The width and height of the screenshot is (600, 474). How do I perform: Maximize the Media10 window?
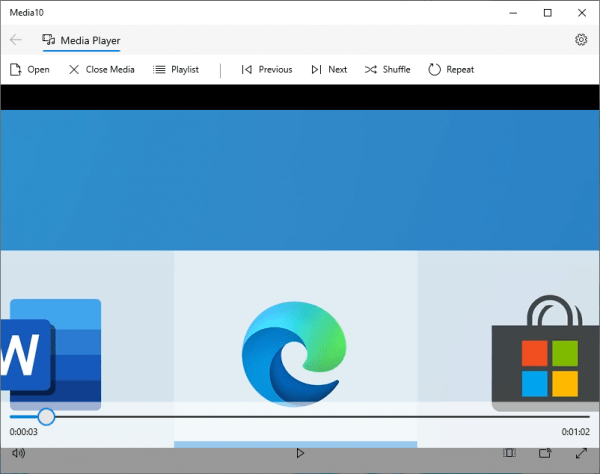[548, 13]
